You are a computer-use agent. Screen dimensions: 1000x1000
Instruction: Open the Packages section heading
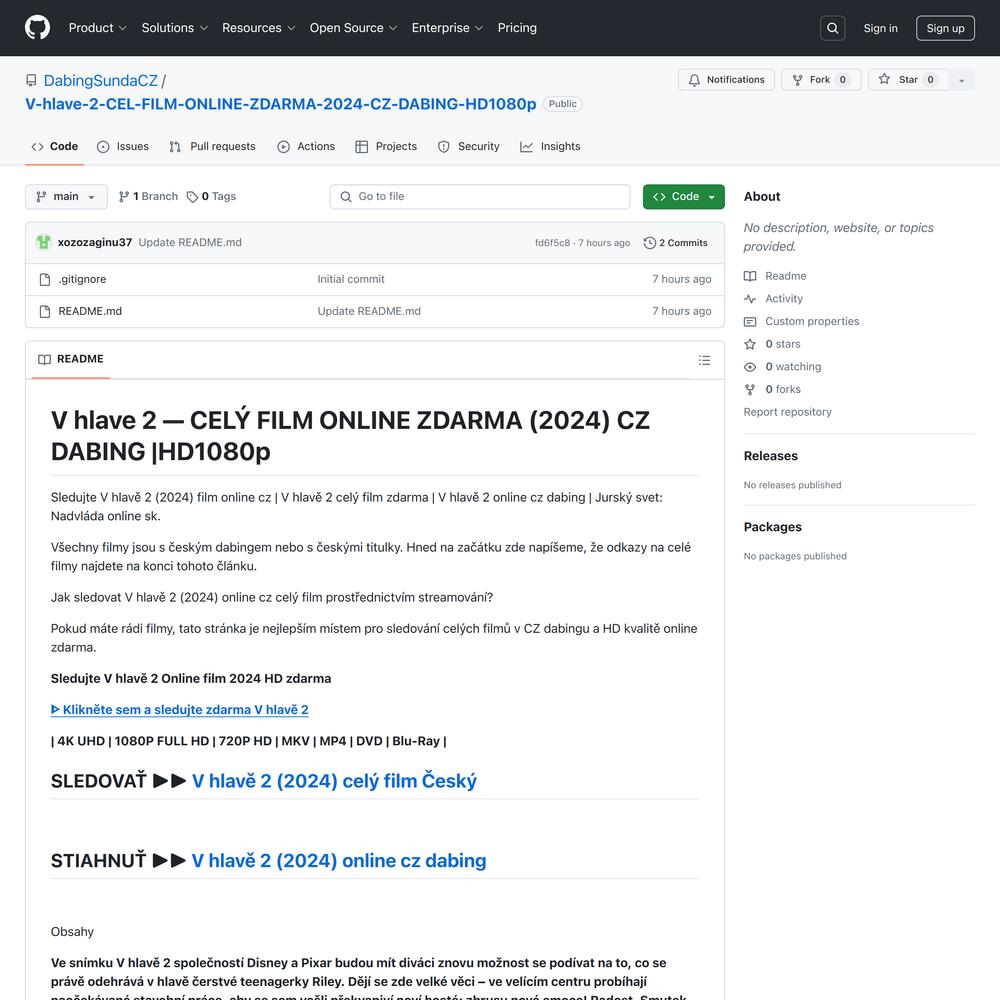point(772,527)
